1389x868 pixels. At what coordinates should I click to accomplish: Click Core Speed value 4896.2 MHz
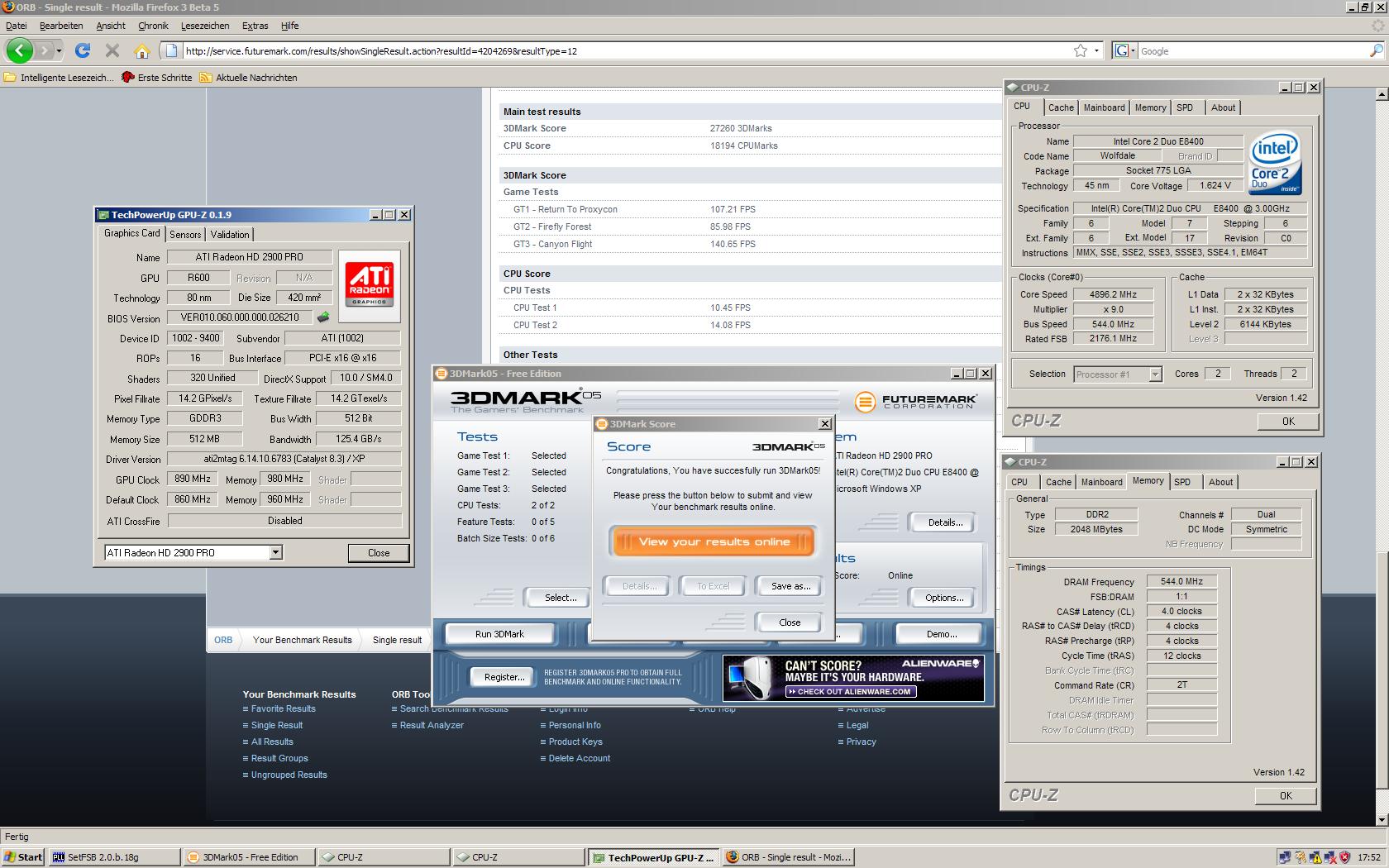click(x=1114, y=294)
